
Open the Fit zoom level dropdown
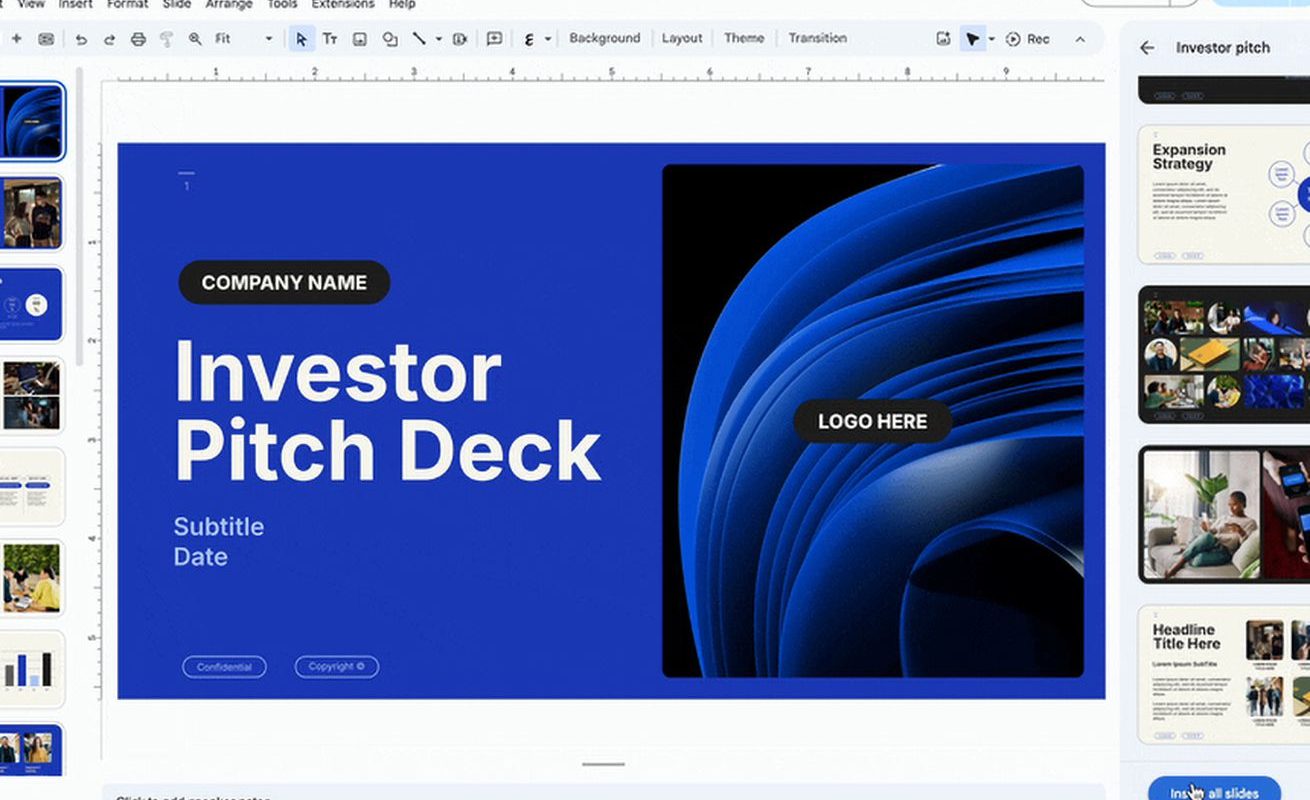243,39
